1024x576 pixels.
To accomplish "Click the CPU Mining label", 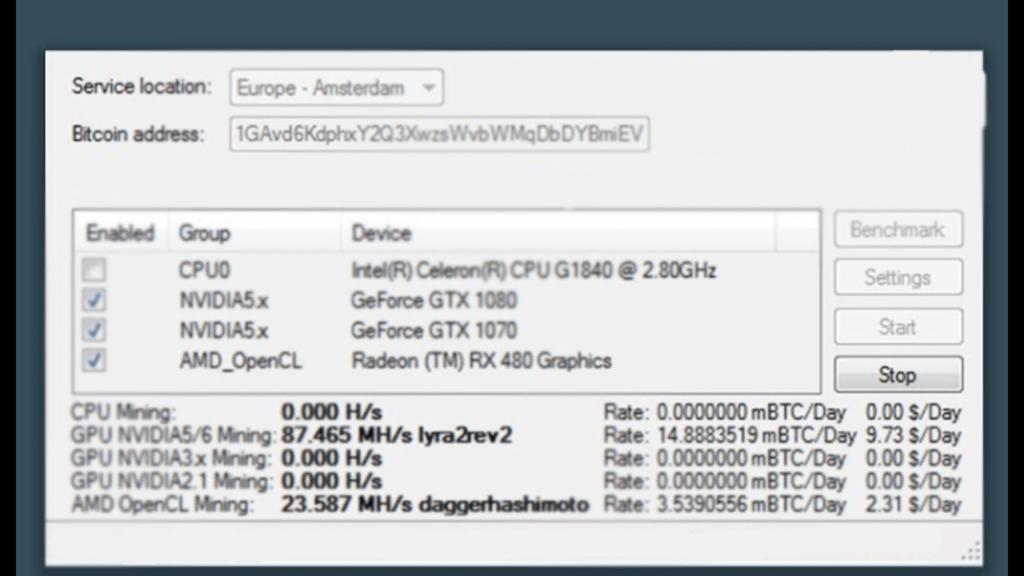I will click(123, 412).
